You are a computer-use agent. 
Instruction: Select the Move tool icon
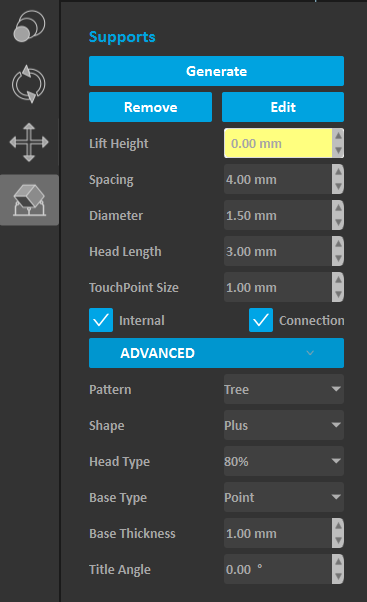(x=29, y=142)
